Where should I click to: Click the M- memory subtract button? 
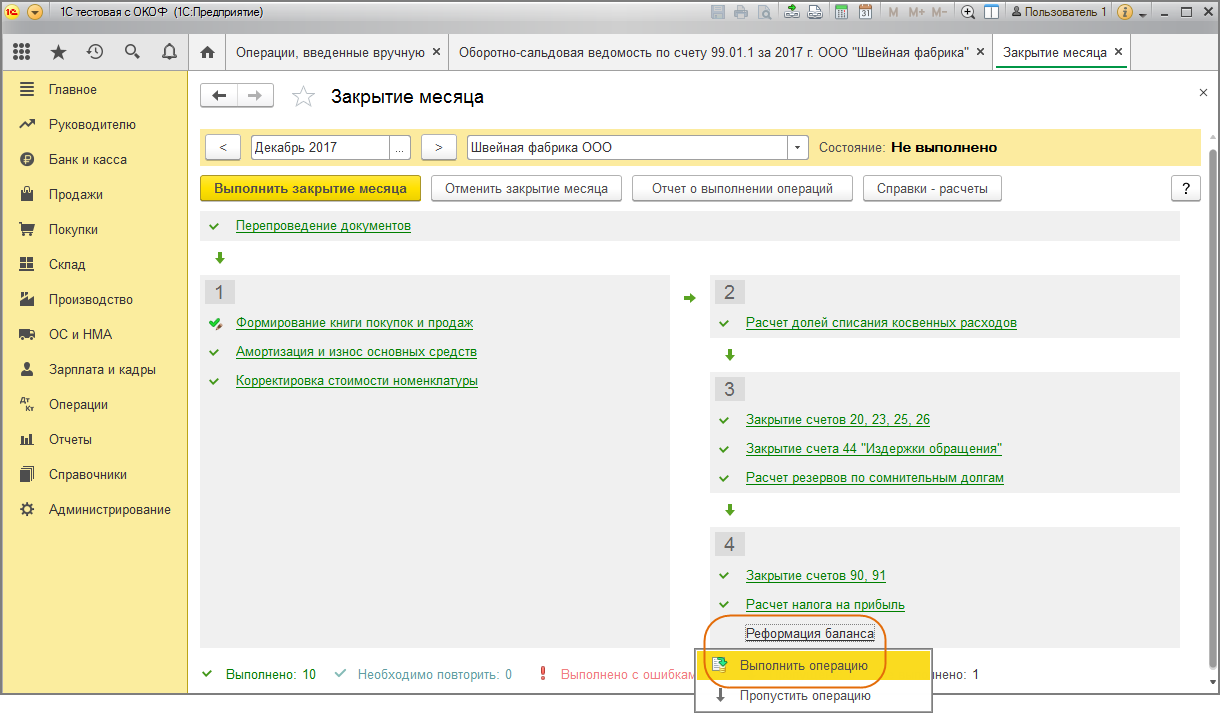[939, 12]
